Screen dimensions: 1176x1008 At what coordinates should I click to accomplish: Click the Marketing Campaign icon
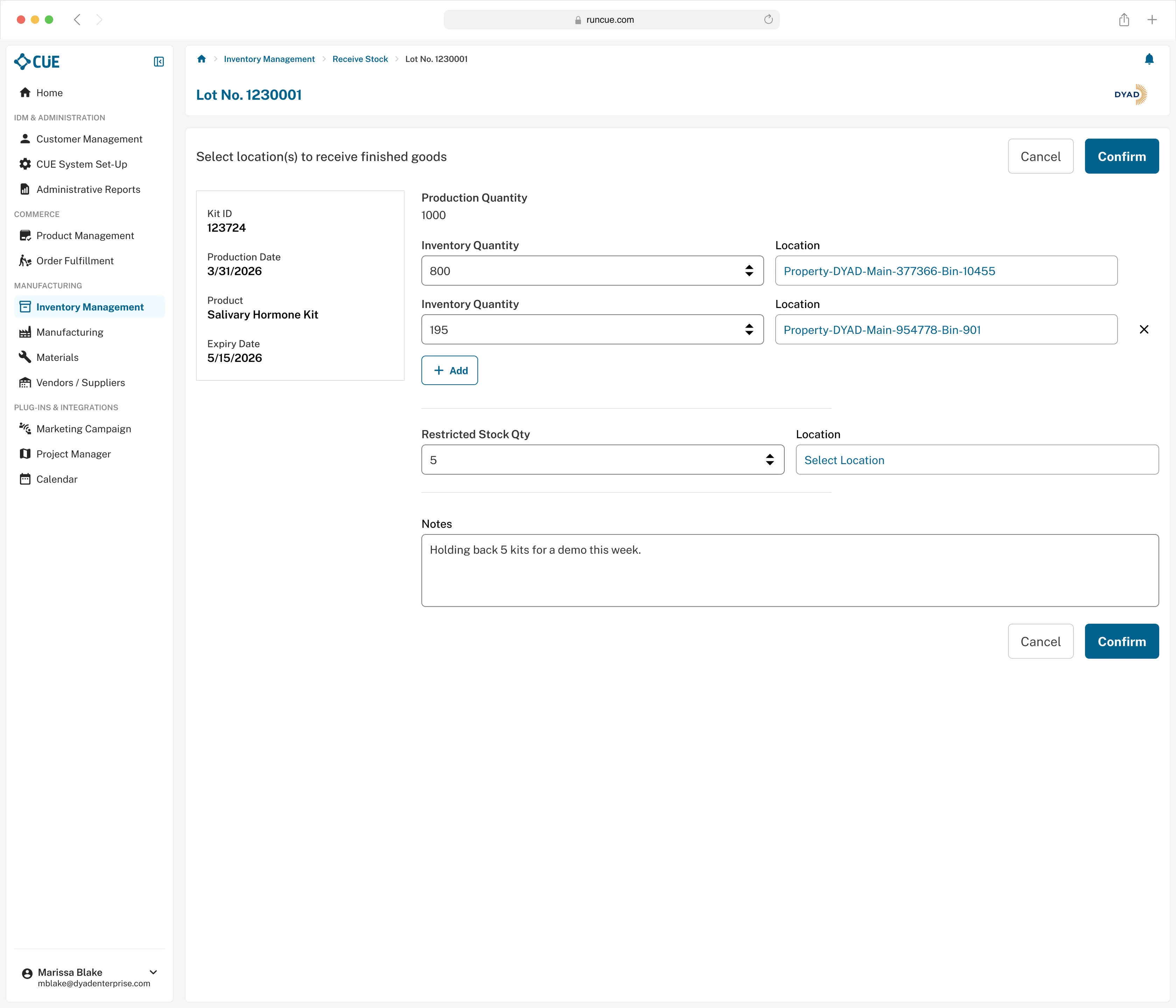click(25, 428)
